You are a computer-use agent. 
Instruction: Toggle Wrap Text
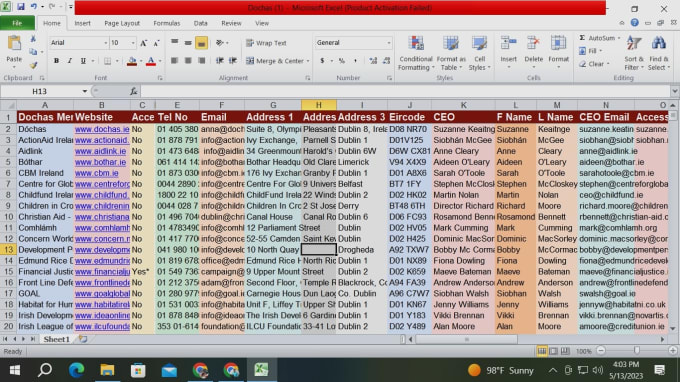pyautogui.click(x=266, y=43)
